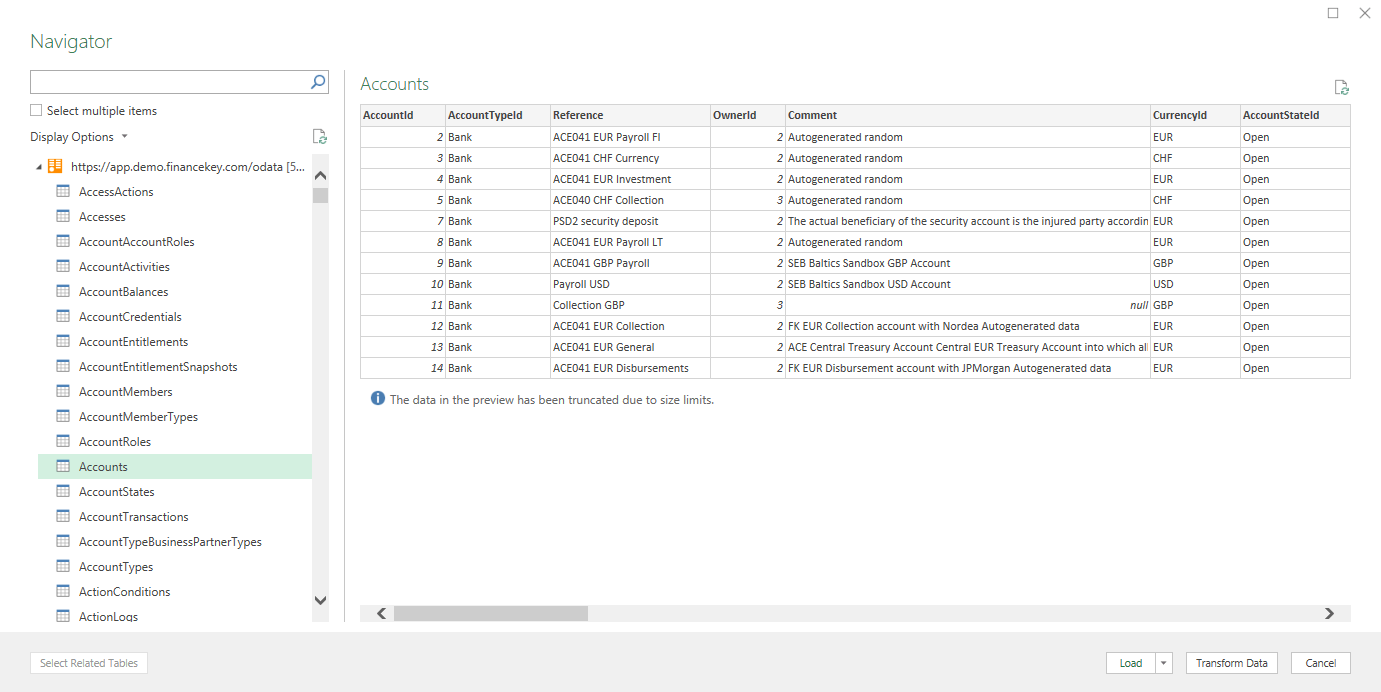The image size is (1381, 692).
Task: Click the ActionConditions table icon
Action: (63, 592)
